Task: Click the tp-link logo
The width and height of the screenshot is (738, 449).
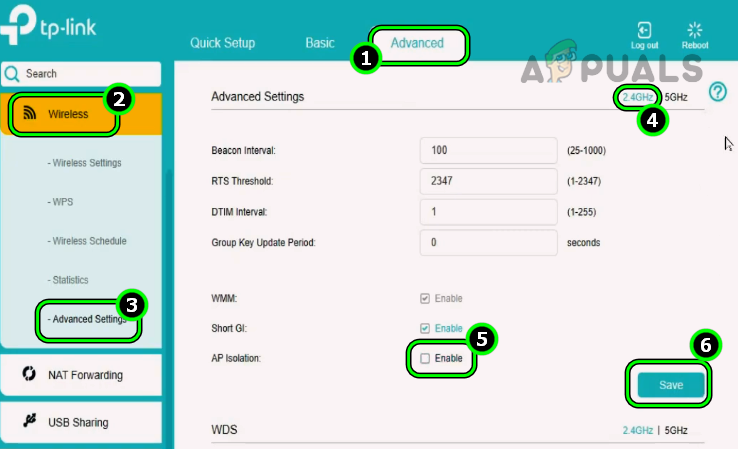Action: pos(48,25)
